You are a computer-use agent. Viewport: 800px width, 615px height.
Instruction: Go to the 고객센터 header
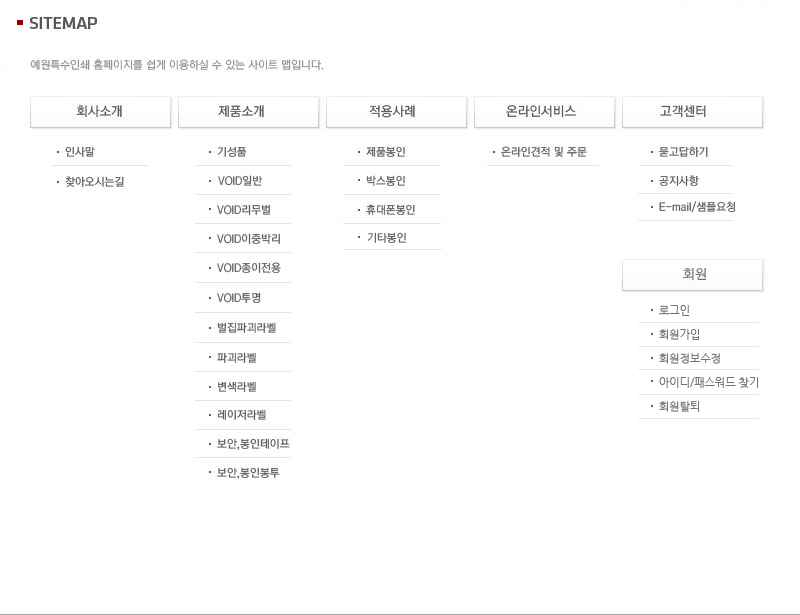[692, 112]
